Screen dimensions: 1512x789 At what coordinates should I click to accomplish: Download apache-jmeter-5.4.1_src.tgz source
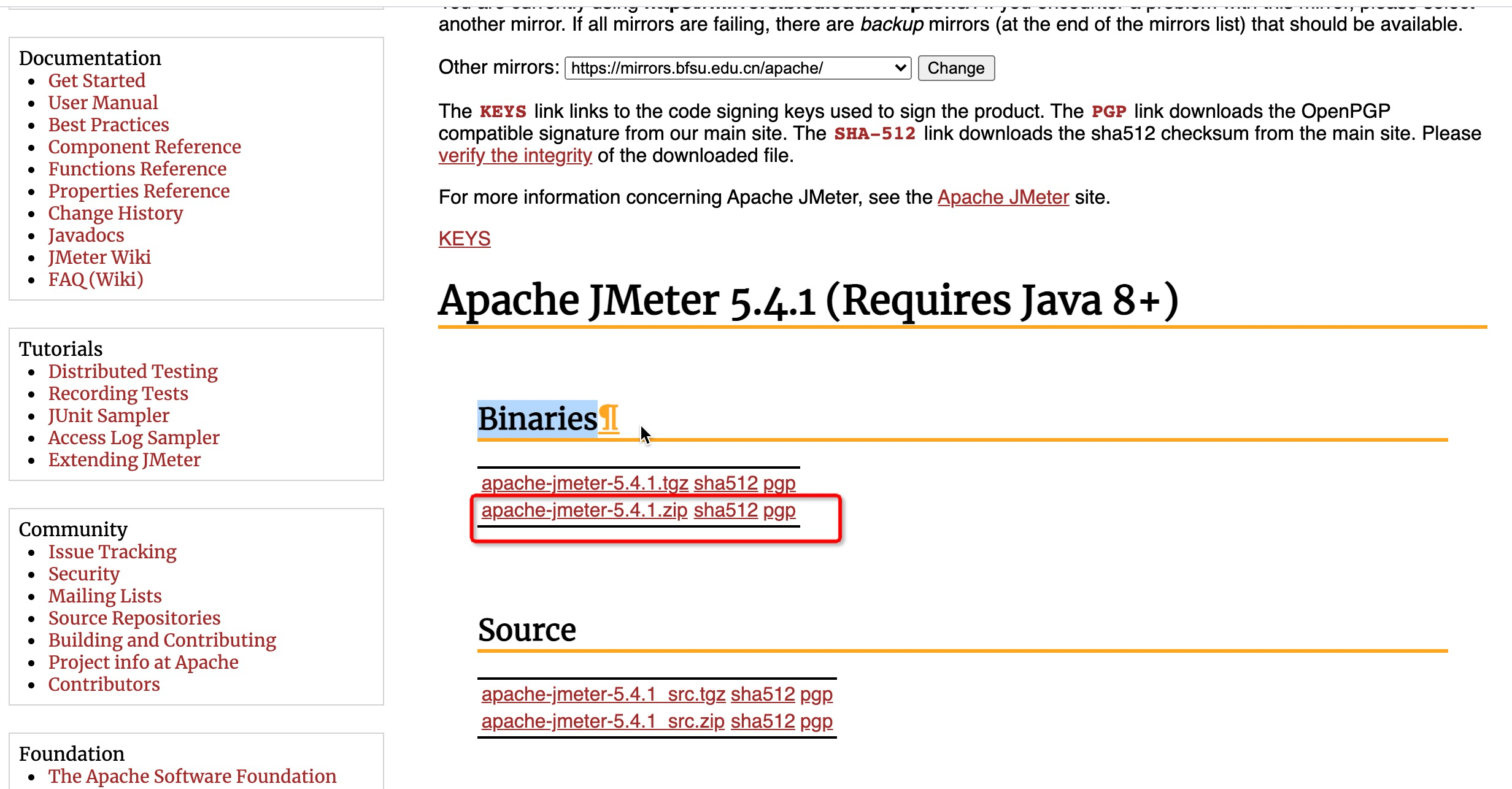coord(603,695)
